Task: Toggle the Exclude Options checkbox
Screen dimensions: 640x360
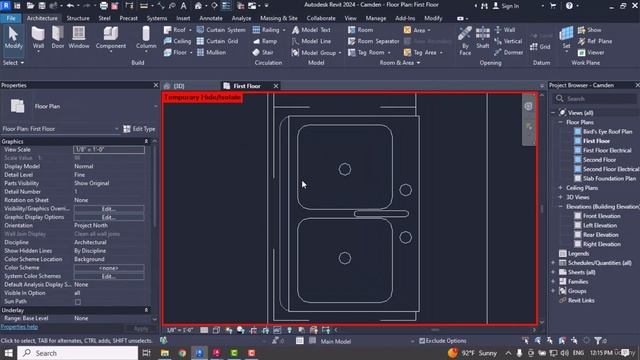Action: point(422,341)
